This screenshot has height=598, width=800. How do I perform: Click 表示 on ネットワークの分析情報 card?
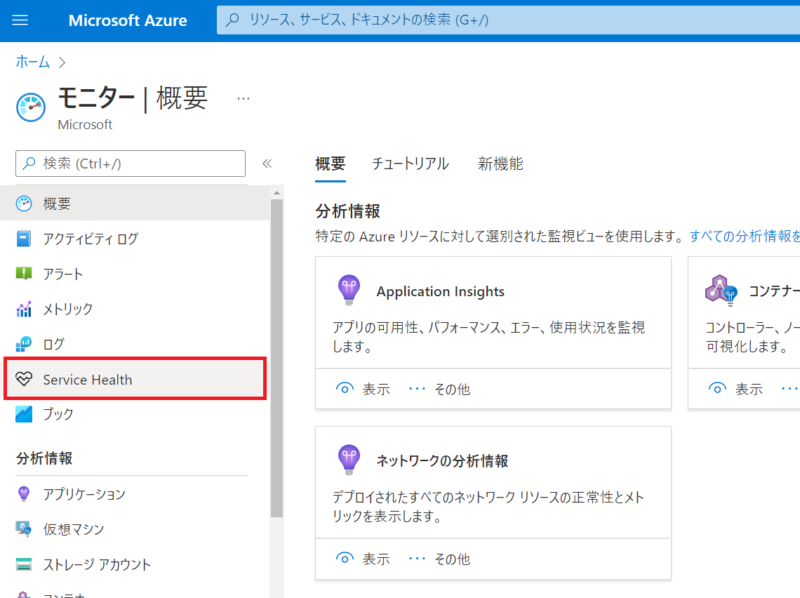coord(376,559)
